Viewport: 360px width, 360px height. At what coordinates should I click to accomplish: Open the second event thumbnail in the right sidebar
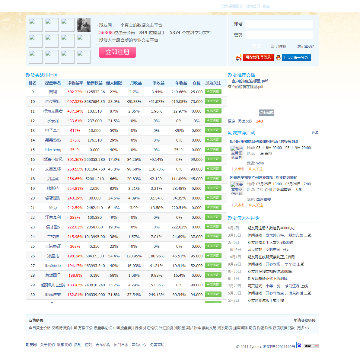point(237,189)
